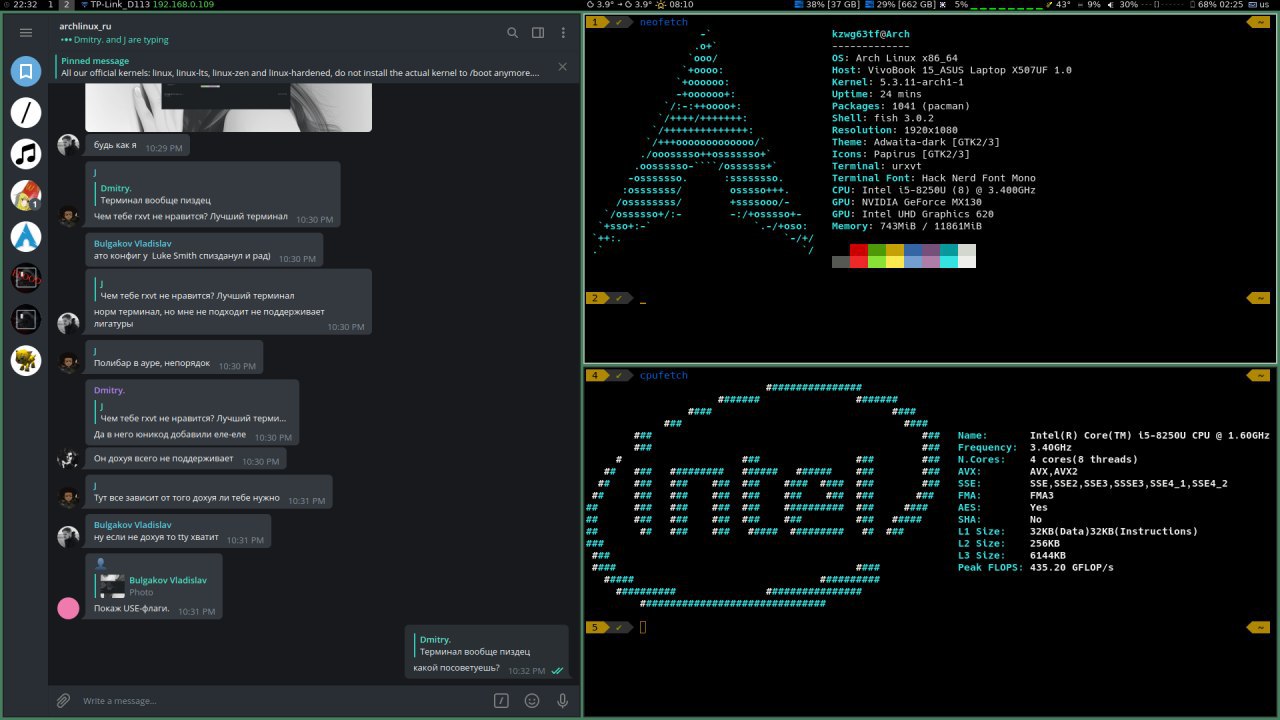Image resolution: width=1280 pixels, height=720 pixels.
Task: Select the 'ну если не дохуя то tty хватит' message
Action: coord(178,531)
